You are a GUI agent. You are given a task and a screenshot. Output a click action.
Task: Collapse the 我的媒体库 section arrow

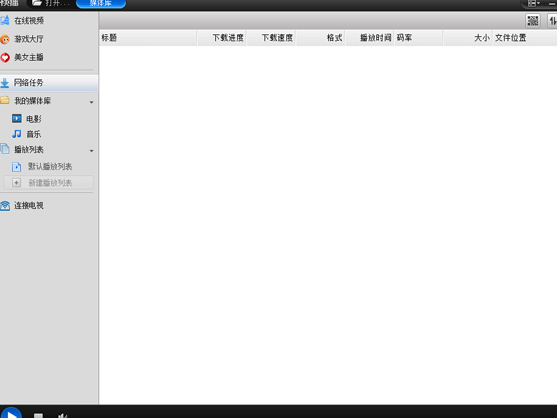coord(91,102)
